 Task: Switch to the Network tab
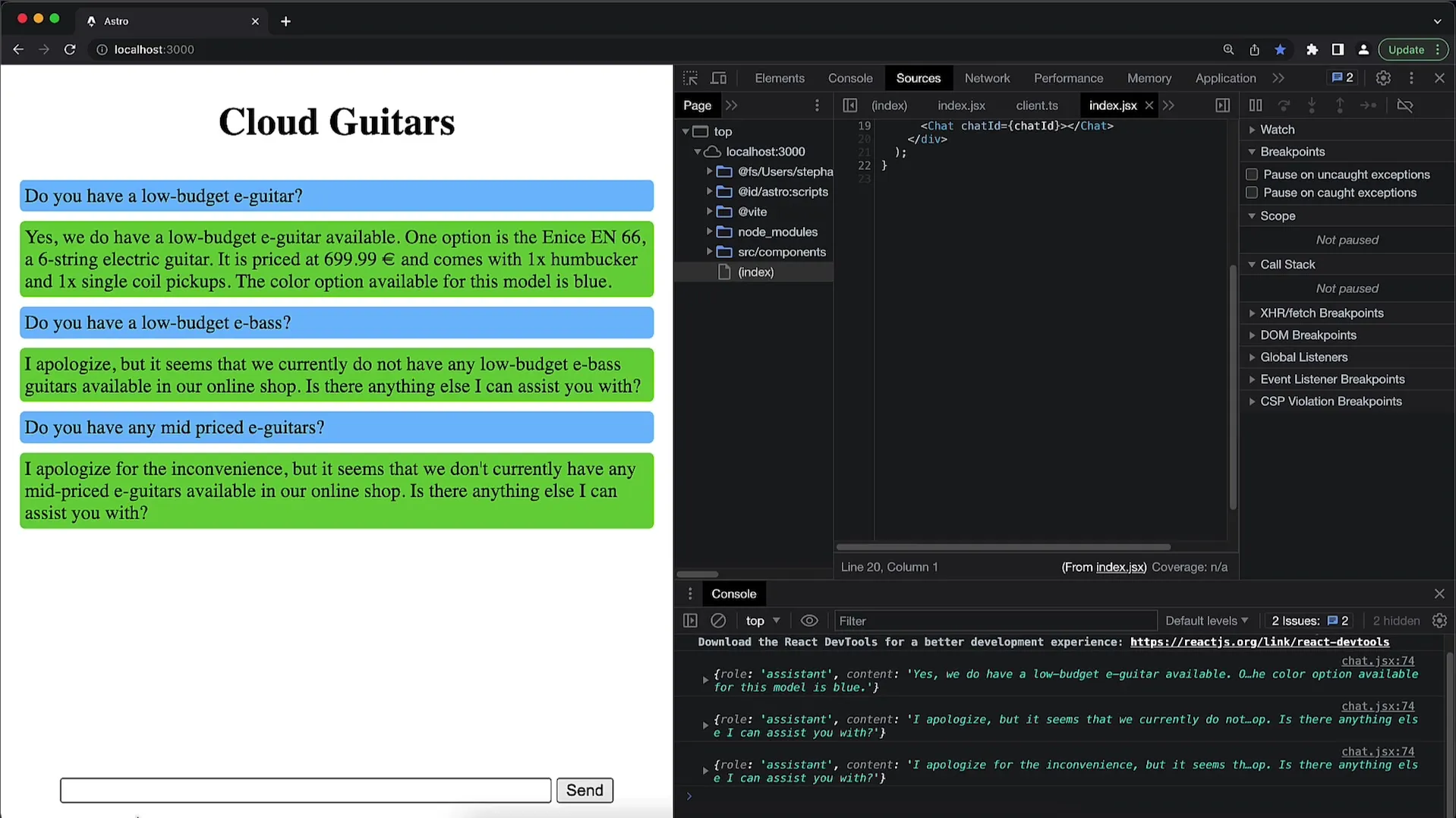pos(987,78)
